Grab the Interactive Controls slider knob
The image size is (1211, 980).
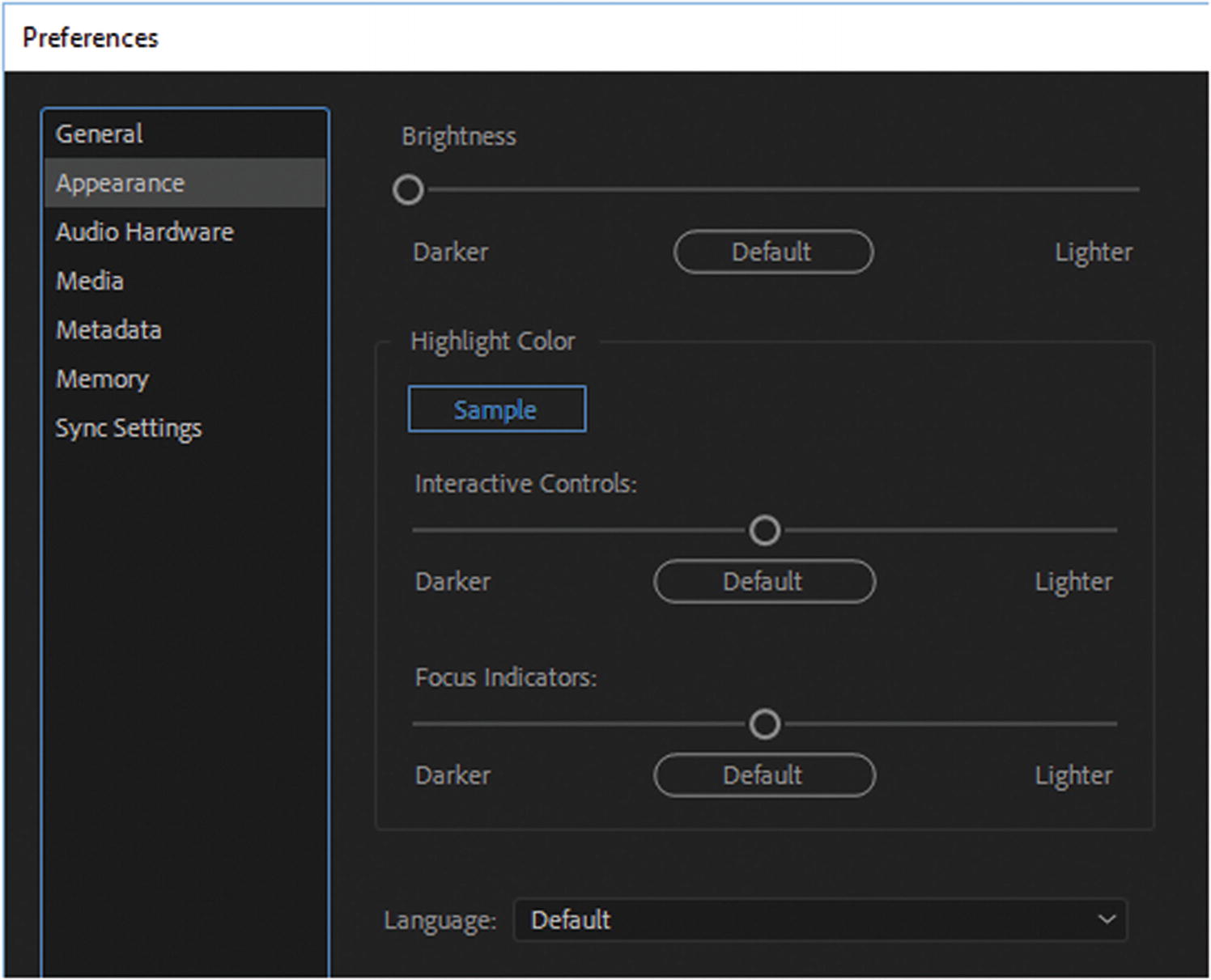pyautogui.click(x=764, y=531)
